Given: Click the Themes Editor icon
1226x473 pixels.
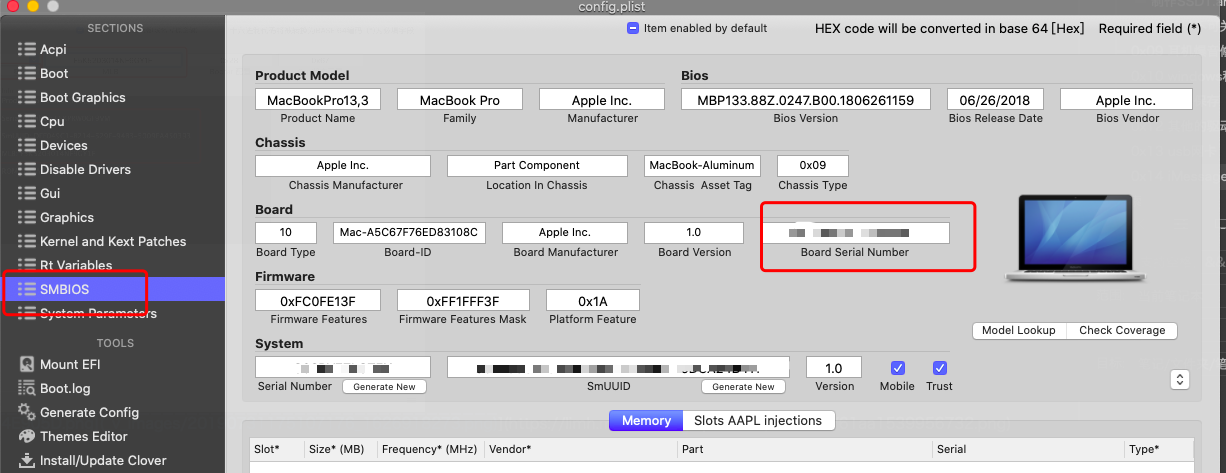Looking at the screenshot, I should (27, 436).
